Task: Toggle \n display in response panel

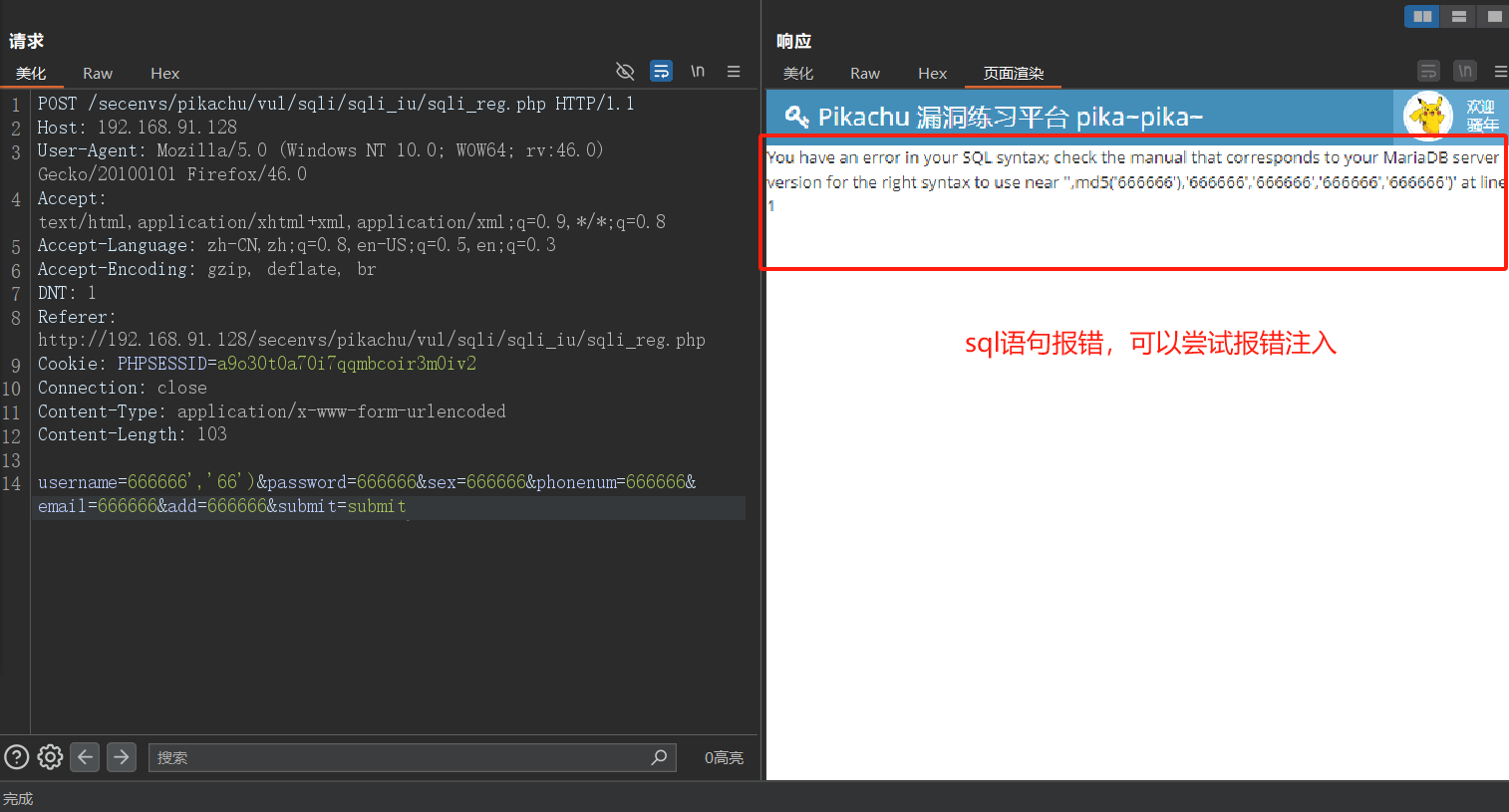Action: [1465, 72]
